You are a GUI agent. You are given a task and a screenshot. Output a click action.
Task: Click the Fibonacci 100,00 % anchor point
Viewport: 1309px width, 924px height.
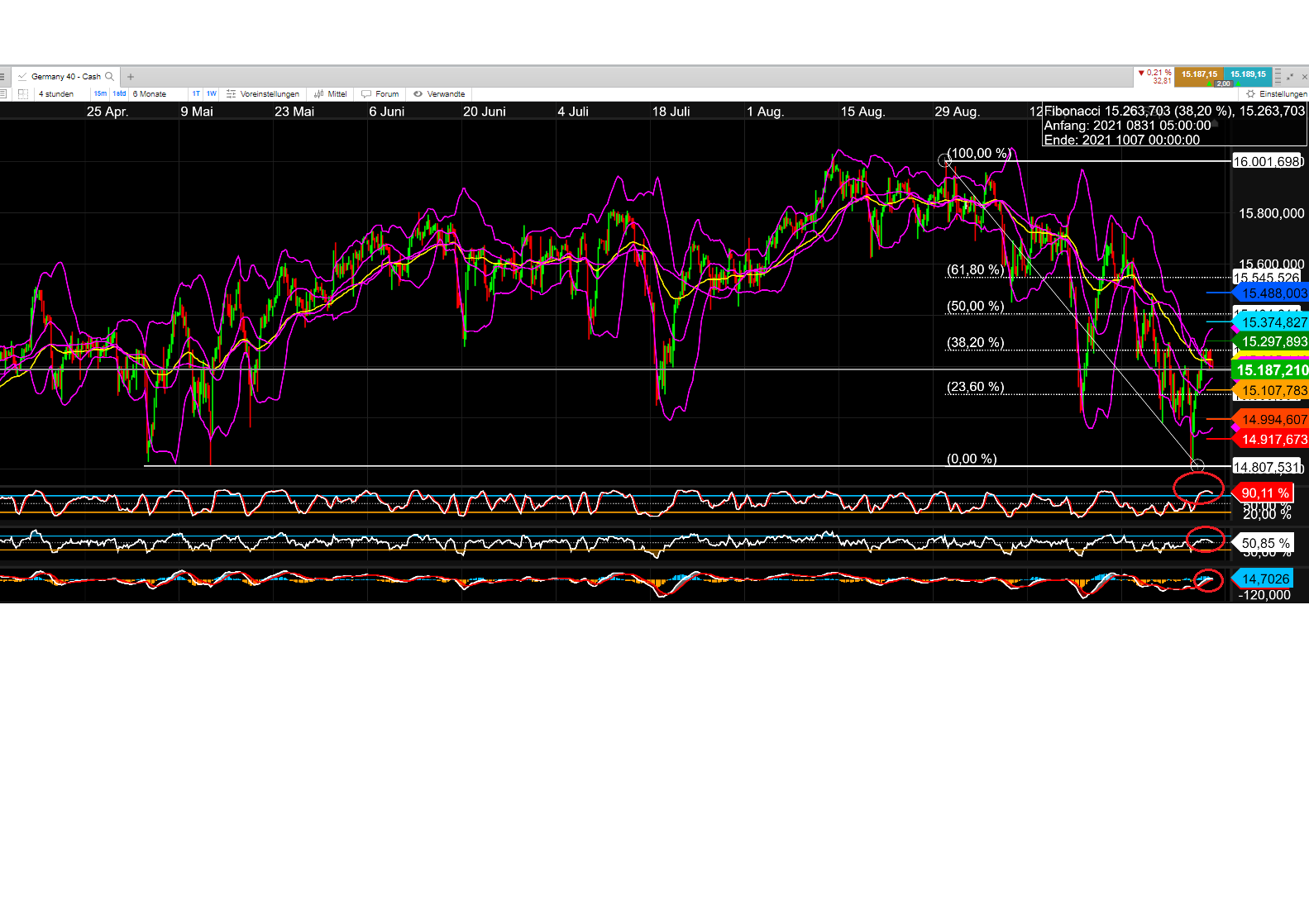tap(944, 160)
